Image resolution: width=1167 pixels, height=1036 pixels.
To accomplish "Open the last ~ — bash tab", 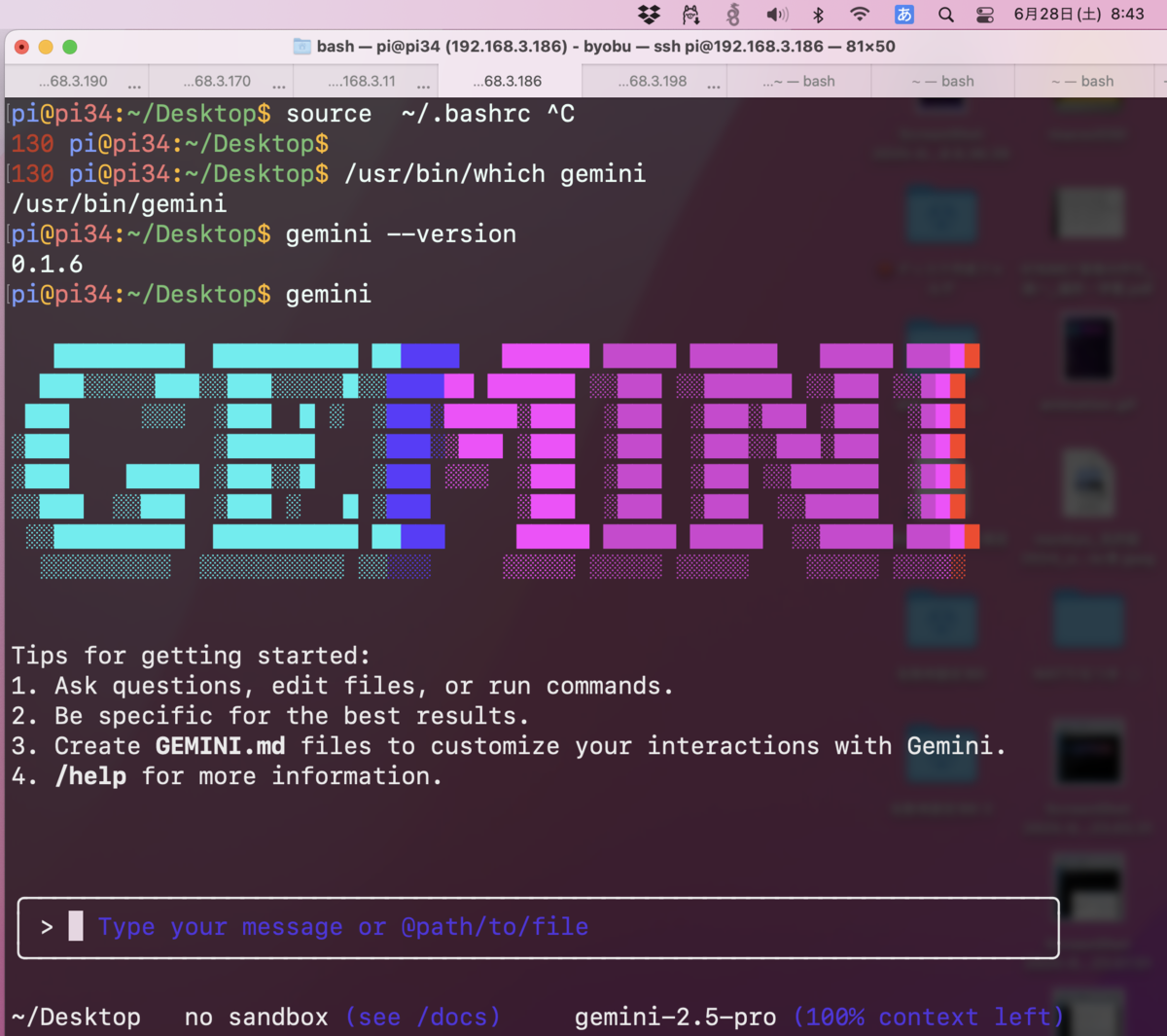I will click(x=1082, y=82).
